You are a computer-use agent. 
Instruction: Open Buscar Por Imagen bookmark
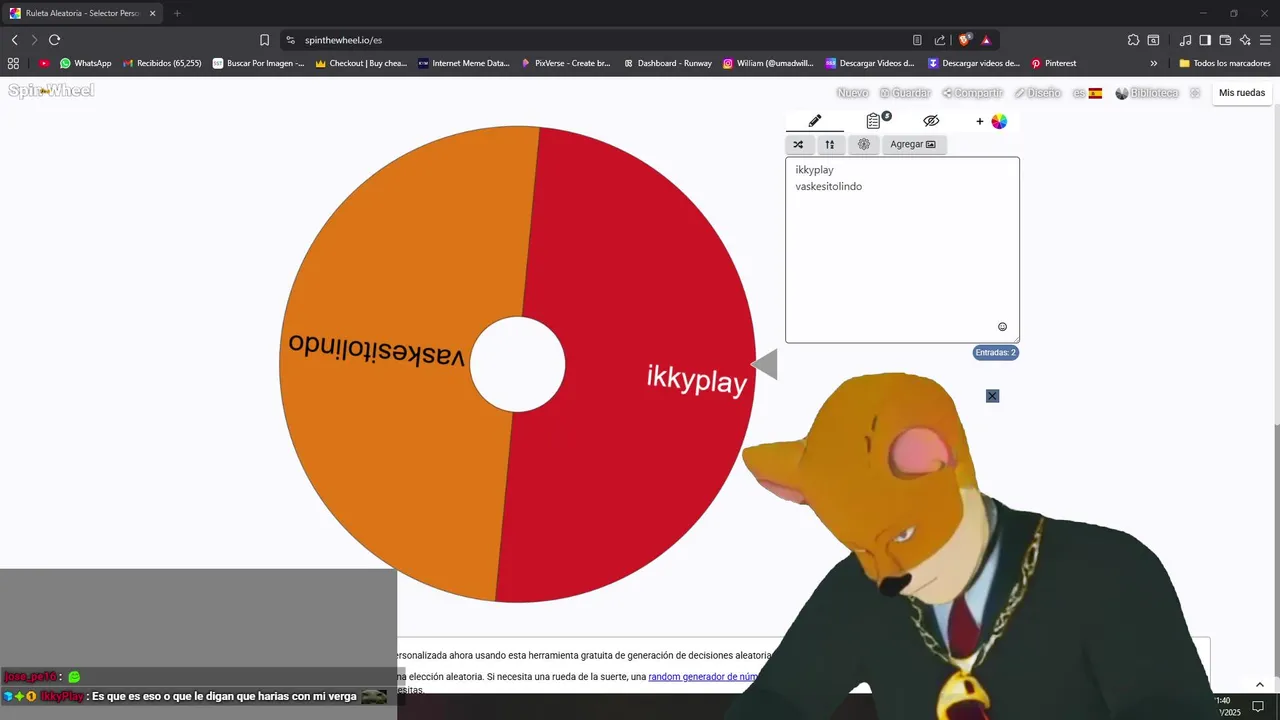[x=259, y=63]
